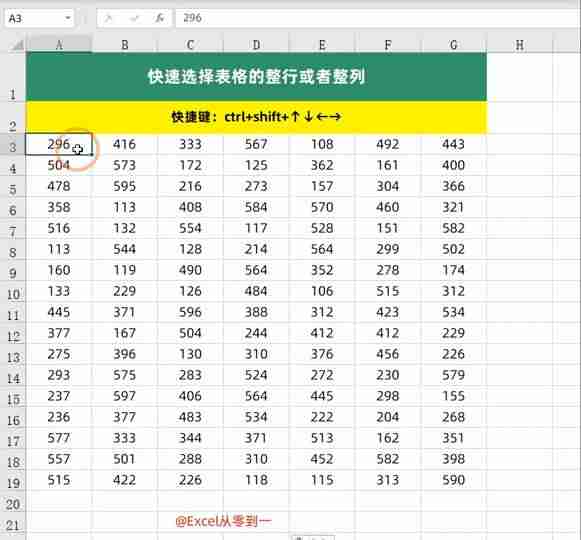Select row 14 header

click(13, 375)
